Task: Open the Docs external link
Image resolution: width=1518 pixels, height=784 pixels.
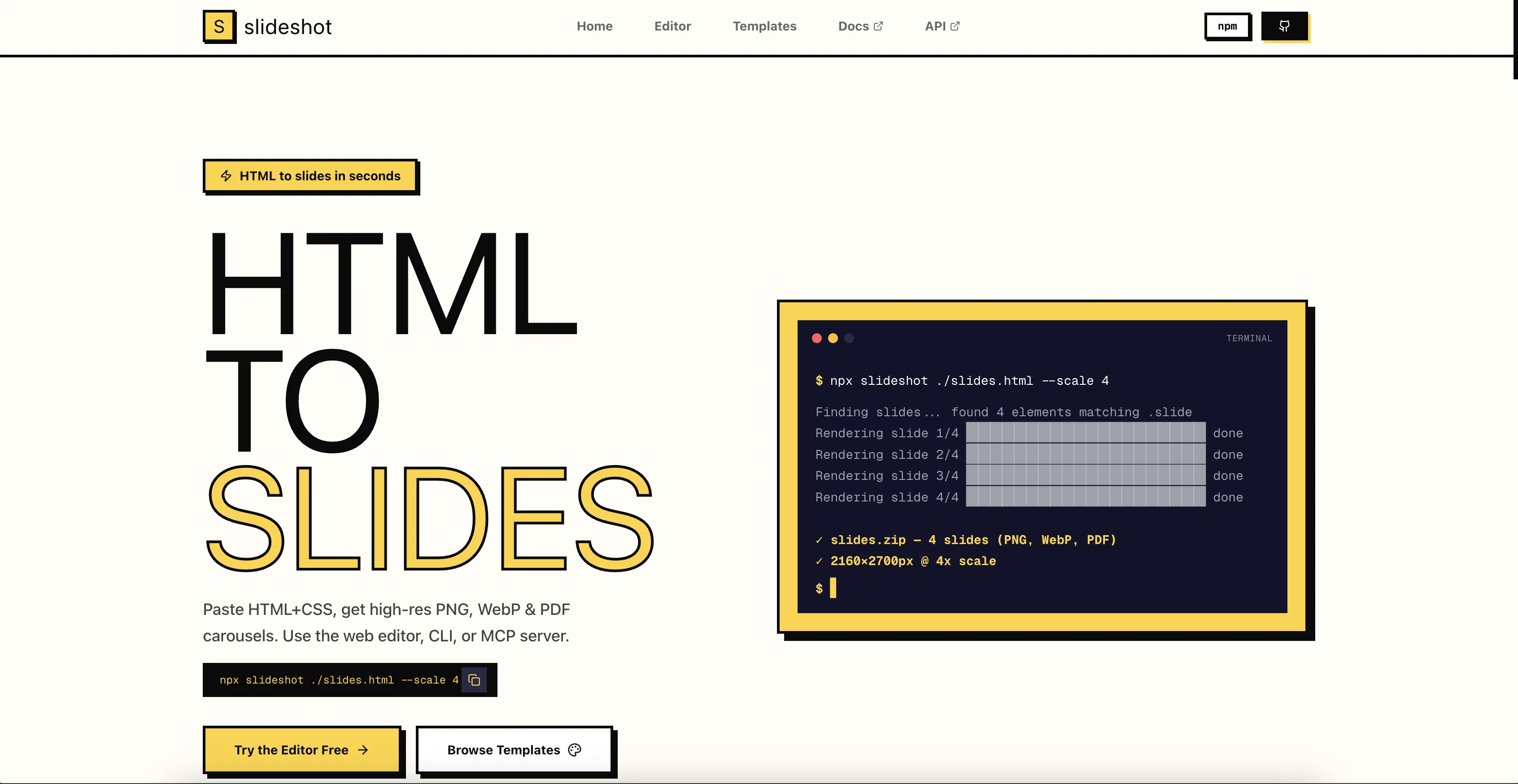Action: pos(860,26)
